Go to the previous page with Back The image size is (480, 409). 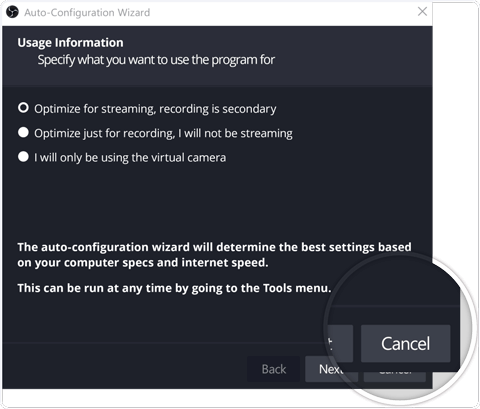[x=274, y=369]
